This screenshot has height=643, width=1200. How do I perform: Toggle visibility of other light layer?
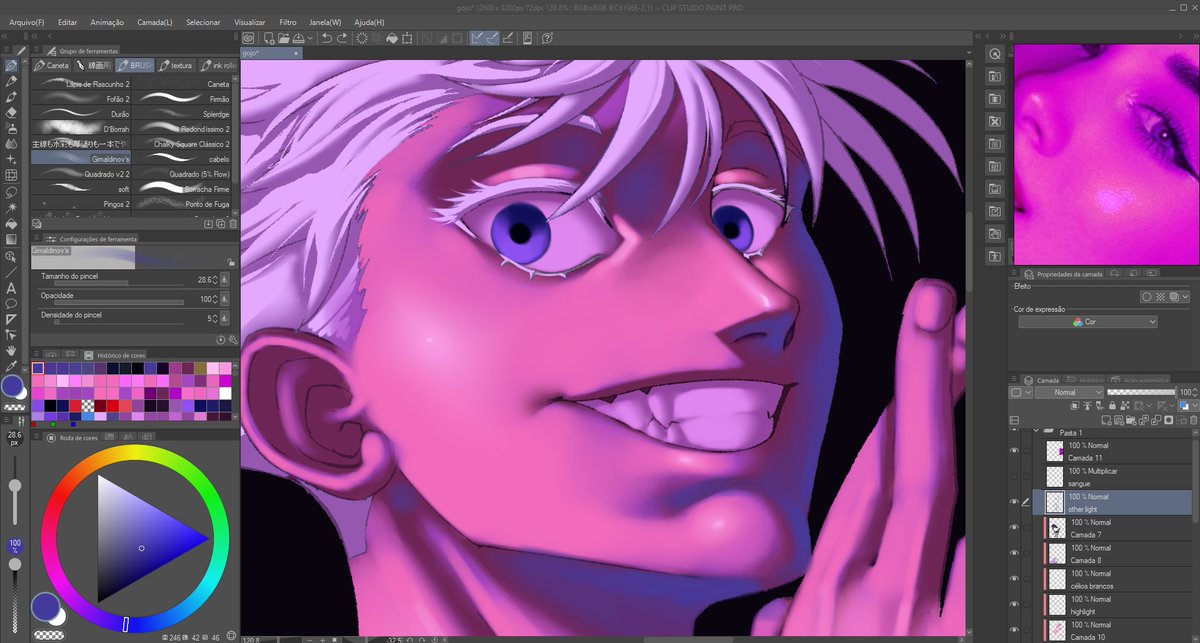[x=1014, y=502]
